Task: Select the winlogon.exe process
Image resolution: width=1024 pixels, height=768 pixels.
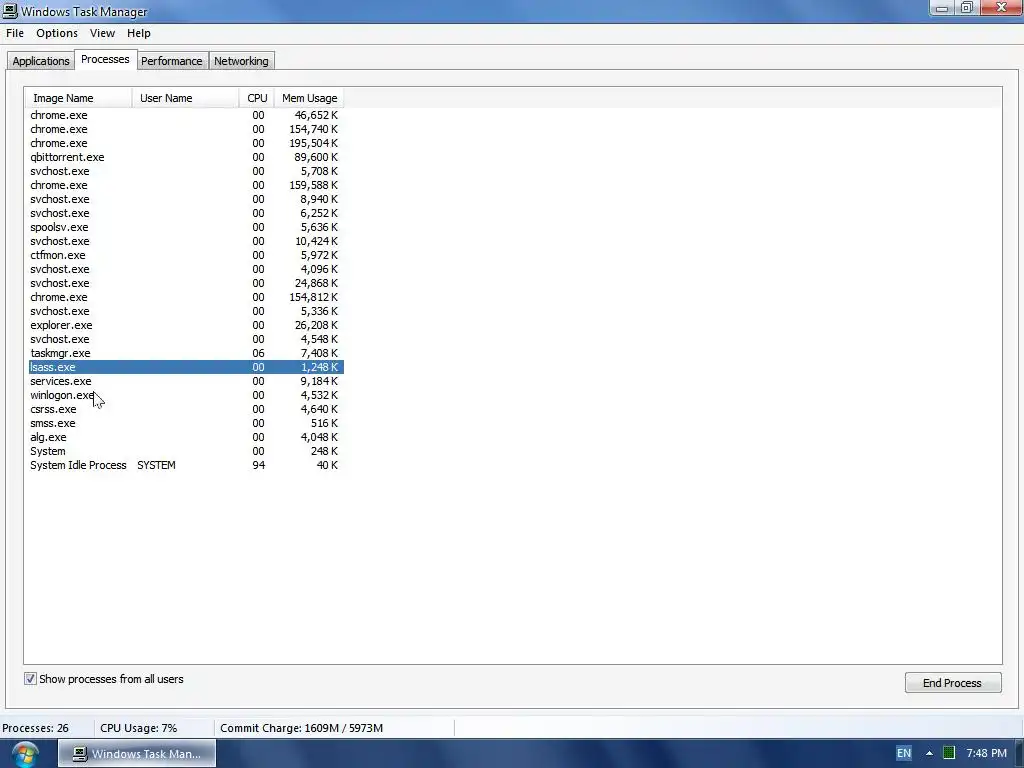Action: coord(186,395)
